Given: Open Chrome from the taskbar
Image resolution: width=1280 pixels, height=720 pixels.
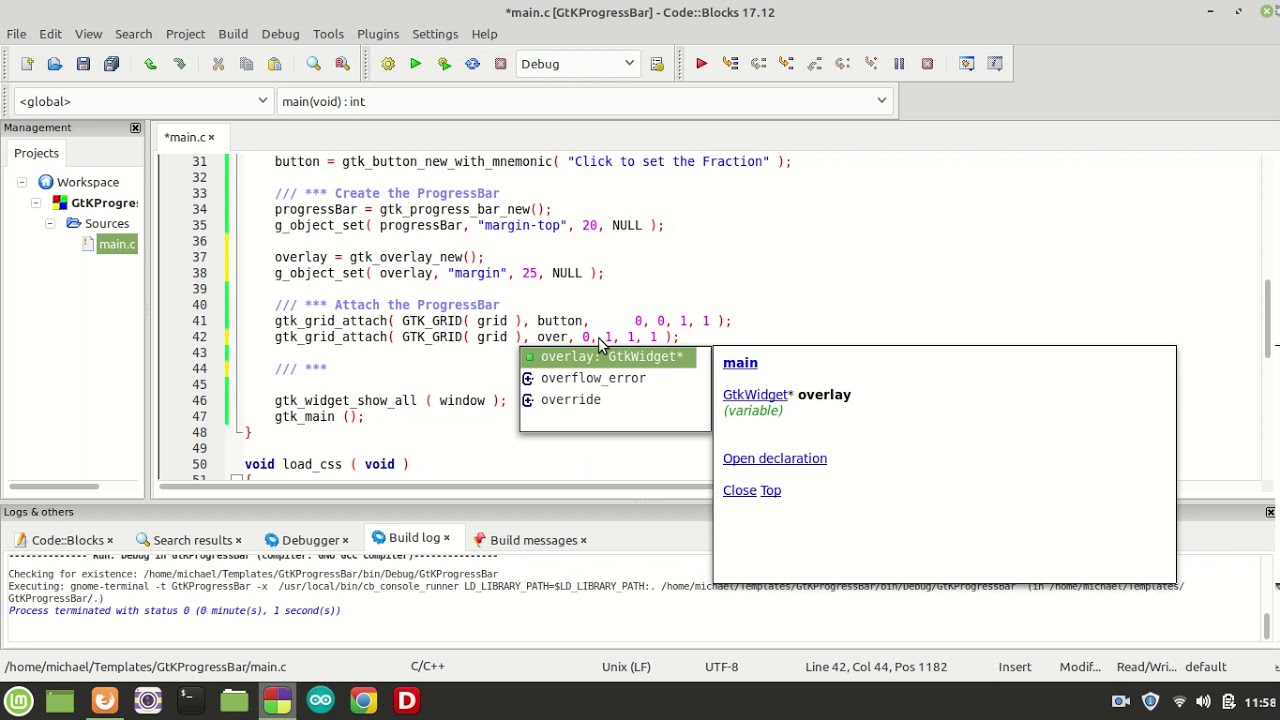Looking at the screenshot, I should click(x=363, y=701).
